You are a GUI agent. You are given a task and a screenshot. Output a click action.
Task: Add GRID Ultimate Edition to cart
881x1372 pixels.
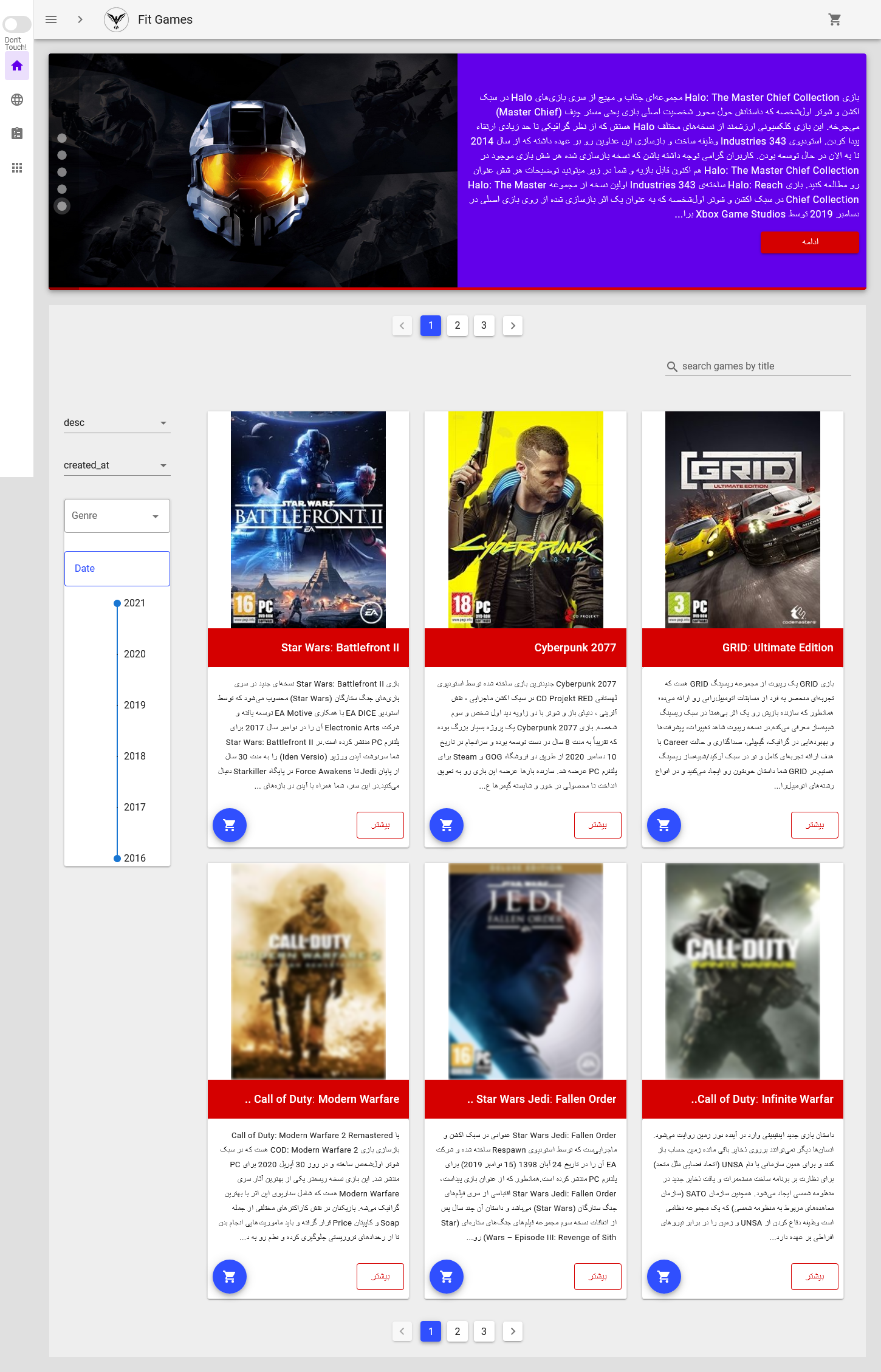pyautogui.click(x=664, y=825)
